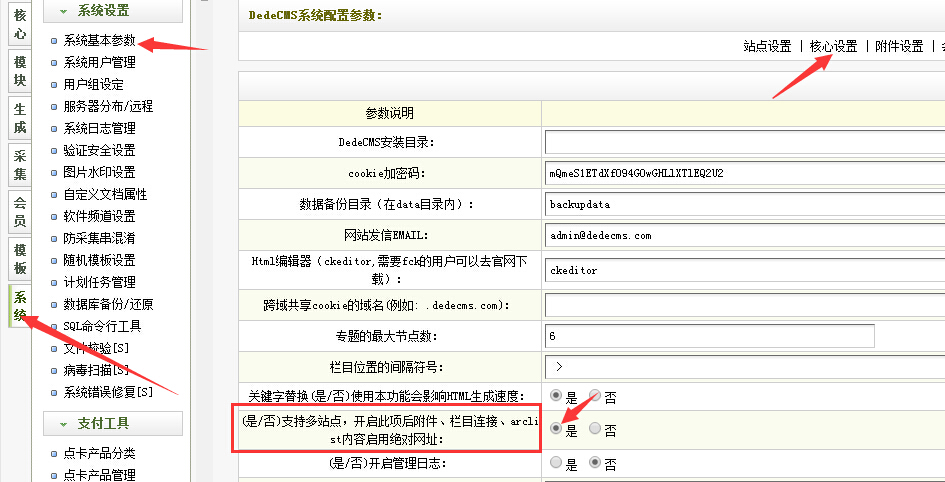Switch to the 核心 vertical tab

coord(20,27)
